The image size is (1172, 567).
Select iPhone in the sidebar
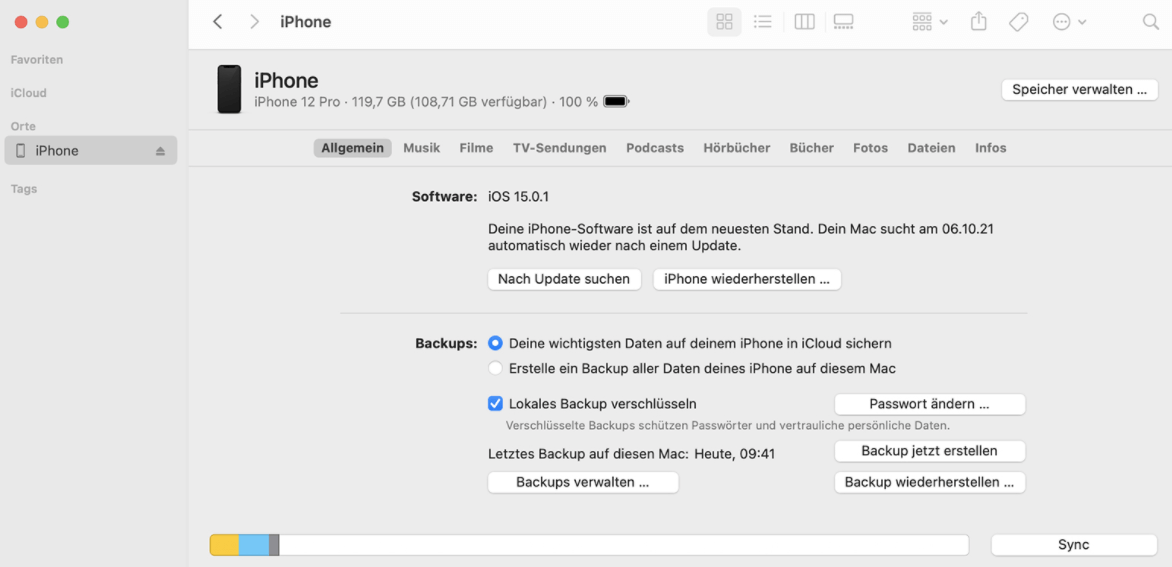pos(57,151)
